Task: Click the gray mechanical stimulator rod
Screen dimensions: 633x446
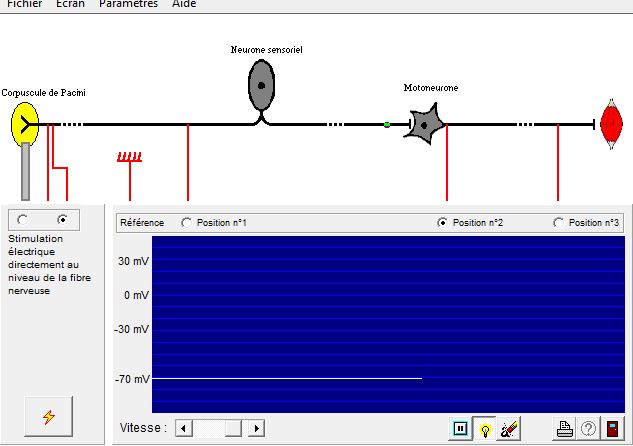Action: tap(25, 171)
